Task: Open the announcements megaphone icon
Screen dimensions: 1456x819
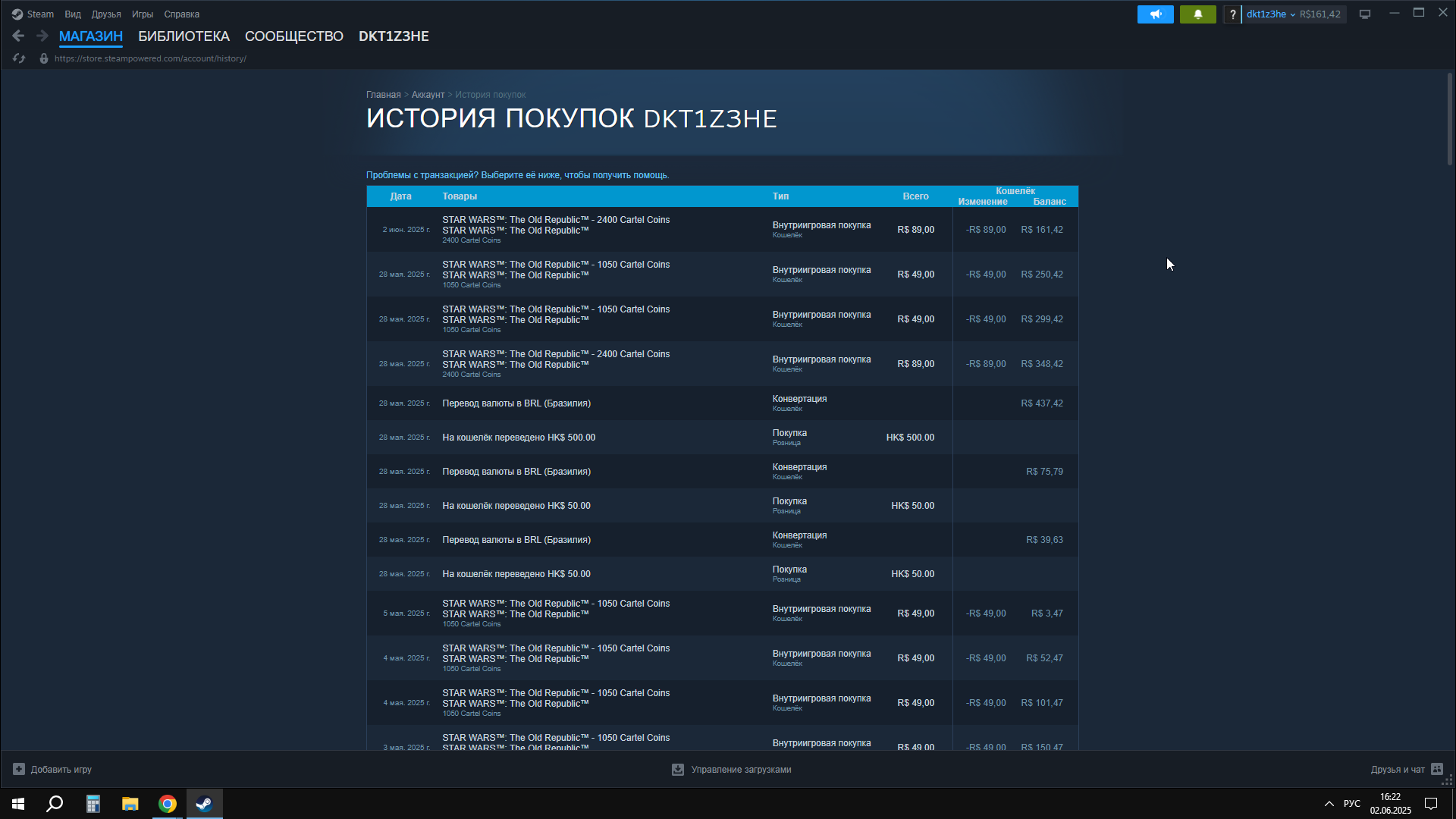Action: (x=1155, y=14)
